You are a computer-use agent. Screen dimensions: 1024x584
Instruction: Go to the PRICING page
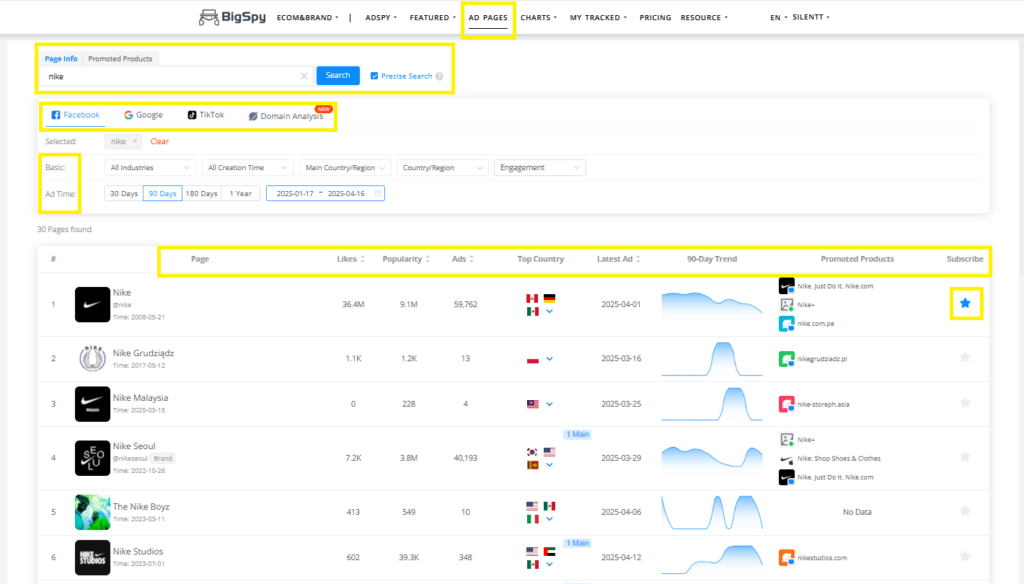(655, 18)
